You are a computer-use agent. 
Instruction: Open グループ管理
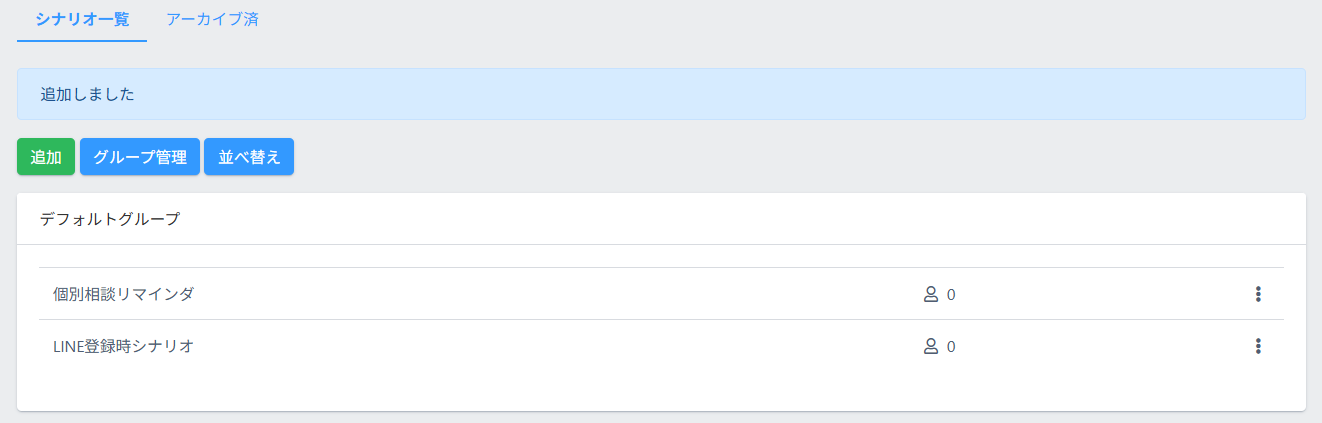pos(140,157)
